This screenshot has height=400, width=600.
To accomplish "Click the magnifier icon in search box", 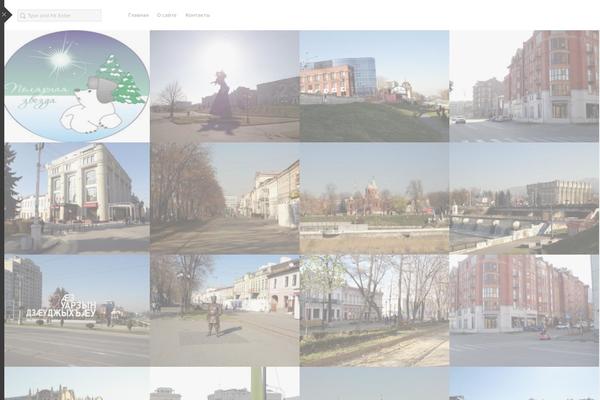I will pos(23,16).
